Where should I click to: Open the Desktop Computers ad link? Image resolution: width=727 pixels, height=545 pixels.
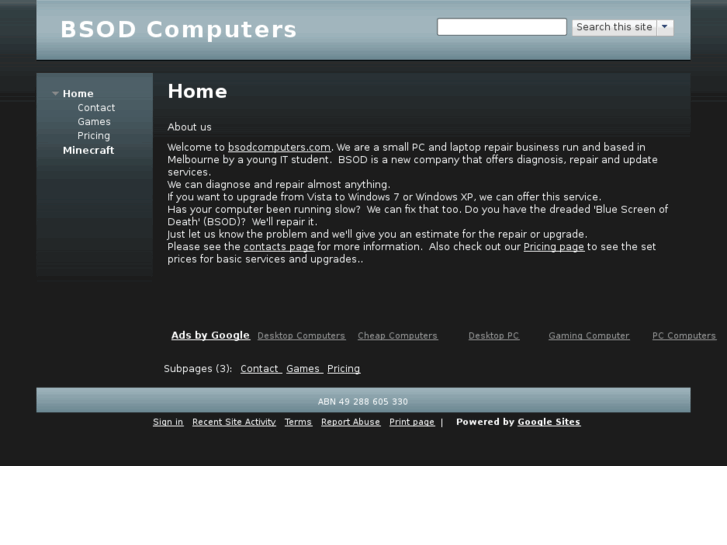point(301,336)
